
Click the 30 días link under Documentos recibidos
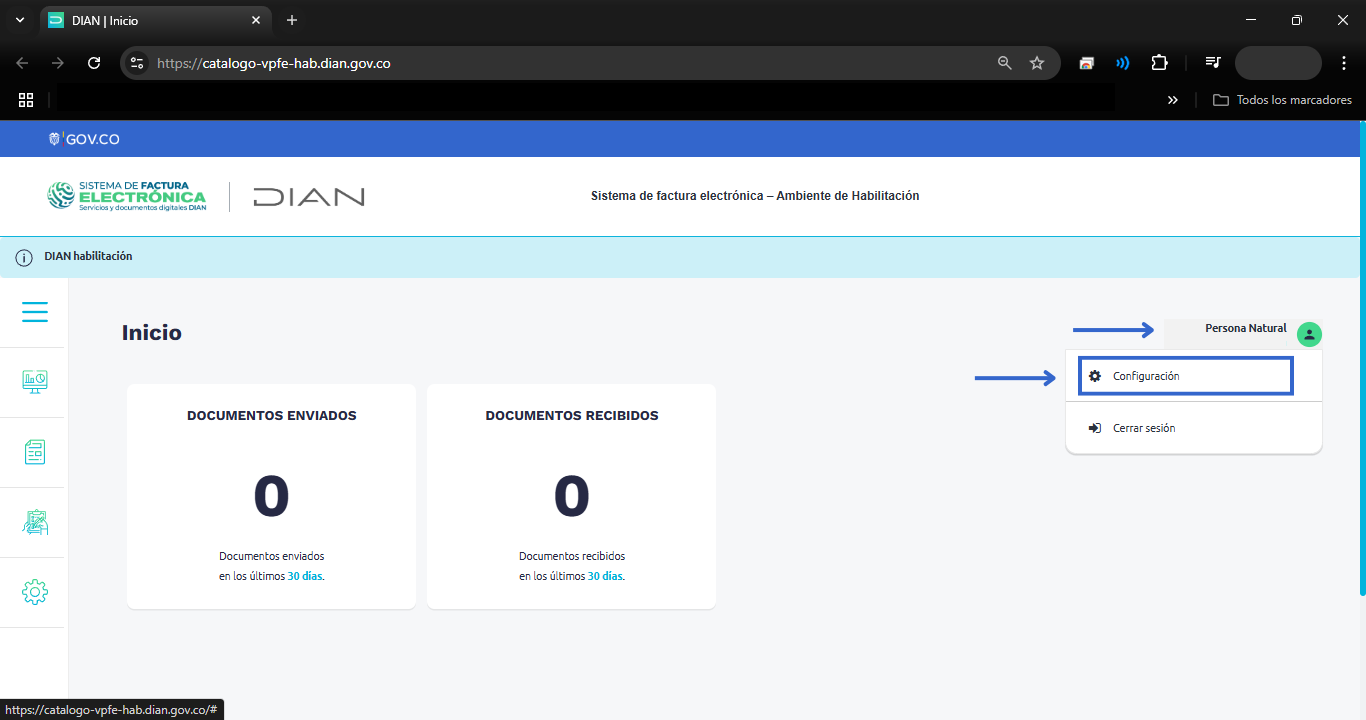tap(605, 576)
